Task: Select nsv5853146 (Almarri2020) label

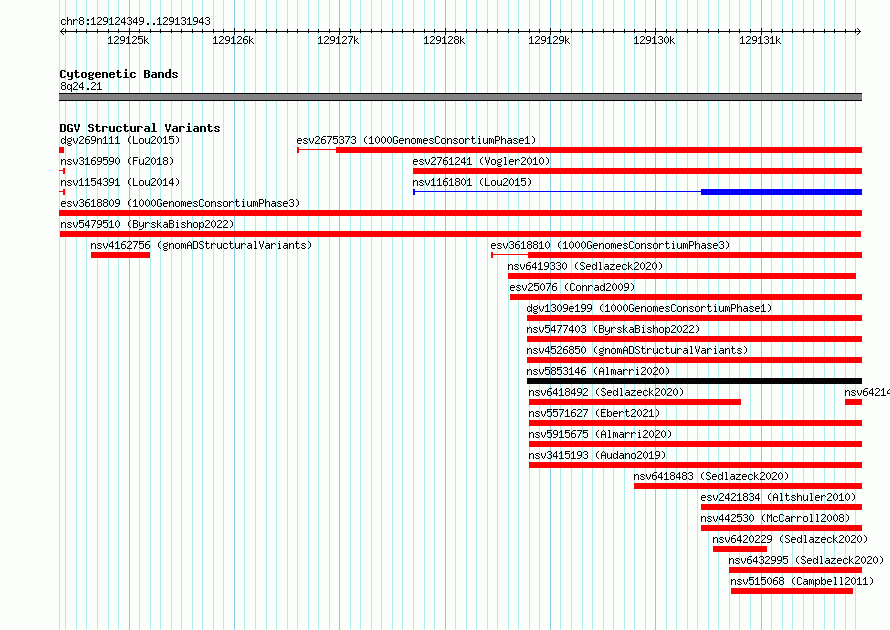Action: (598, 371)
